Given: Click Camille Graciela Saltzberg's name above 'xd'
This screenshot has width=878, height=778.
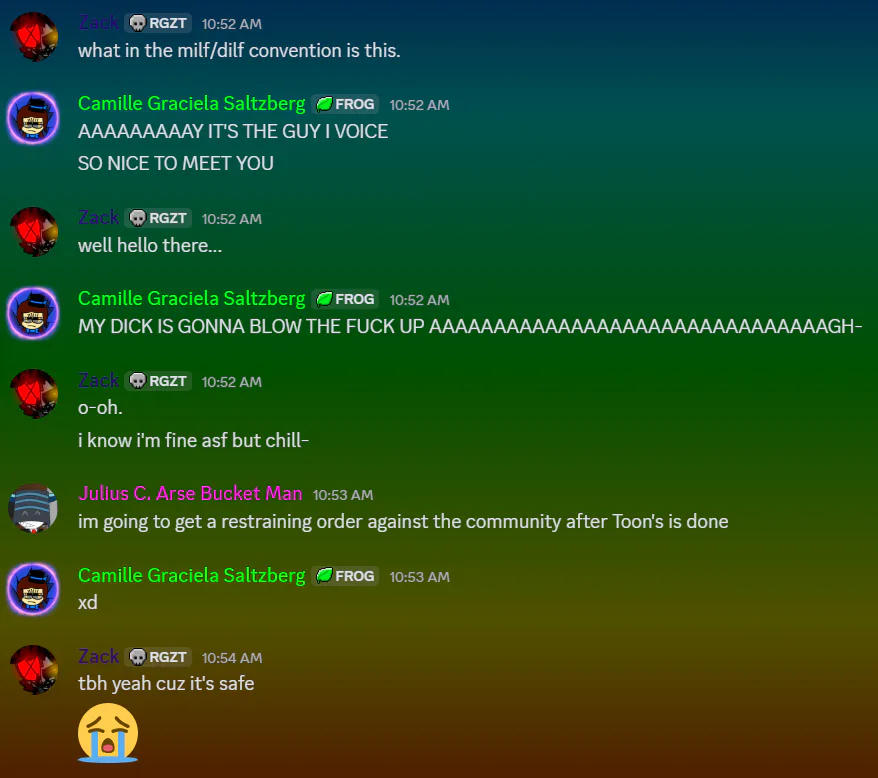Looking at the screenshot, I should pos(192,575).
